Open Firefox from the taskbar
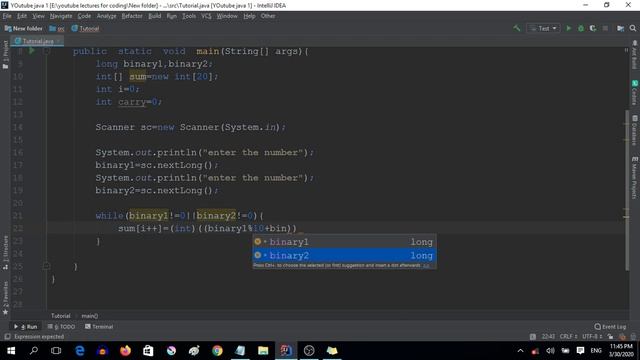Screen dimensions: 640x360 (x=125, y=351)
